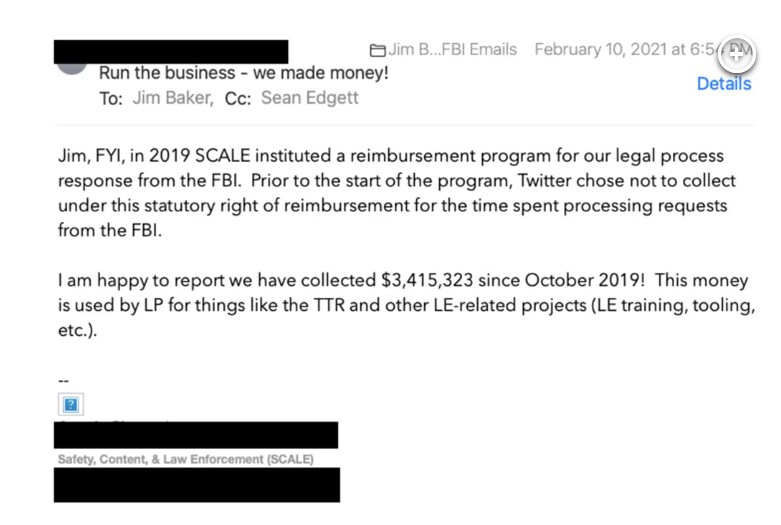This screenshot has width=781, height=525.
Task: Open the Jim B...FBI Emails mailbox folder
Action: coord(443,49)
